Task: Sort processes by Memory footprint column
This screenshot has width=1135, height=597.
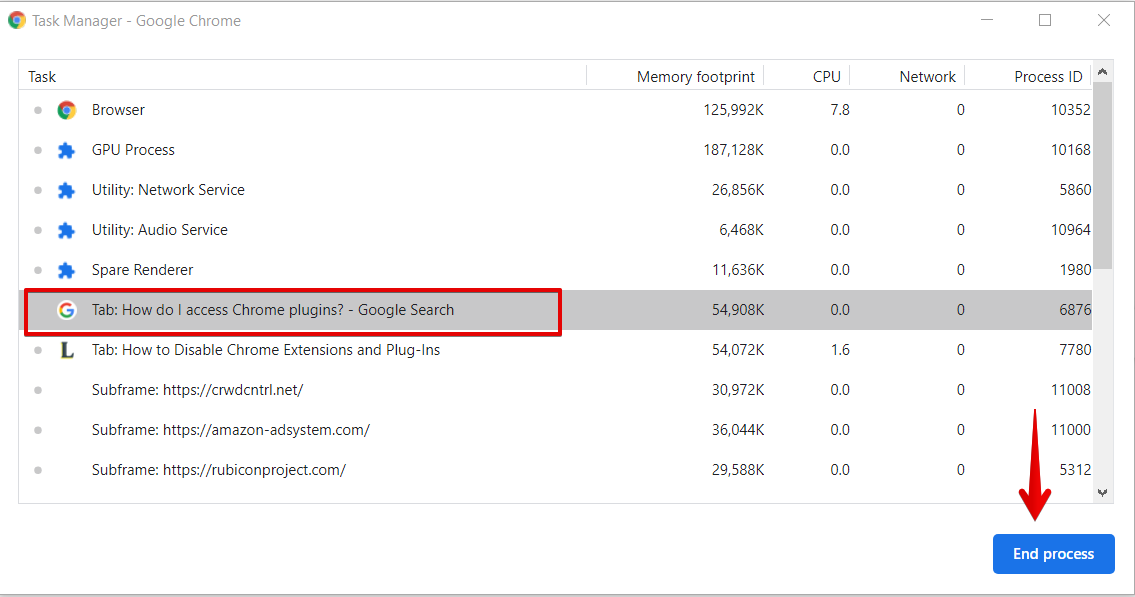Action: pyautogui.click(x=699, y=77)
